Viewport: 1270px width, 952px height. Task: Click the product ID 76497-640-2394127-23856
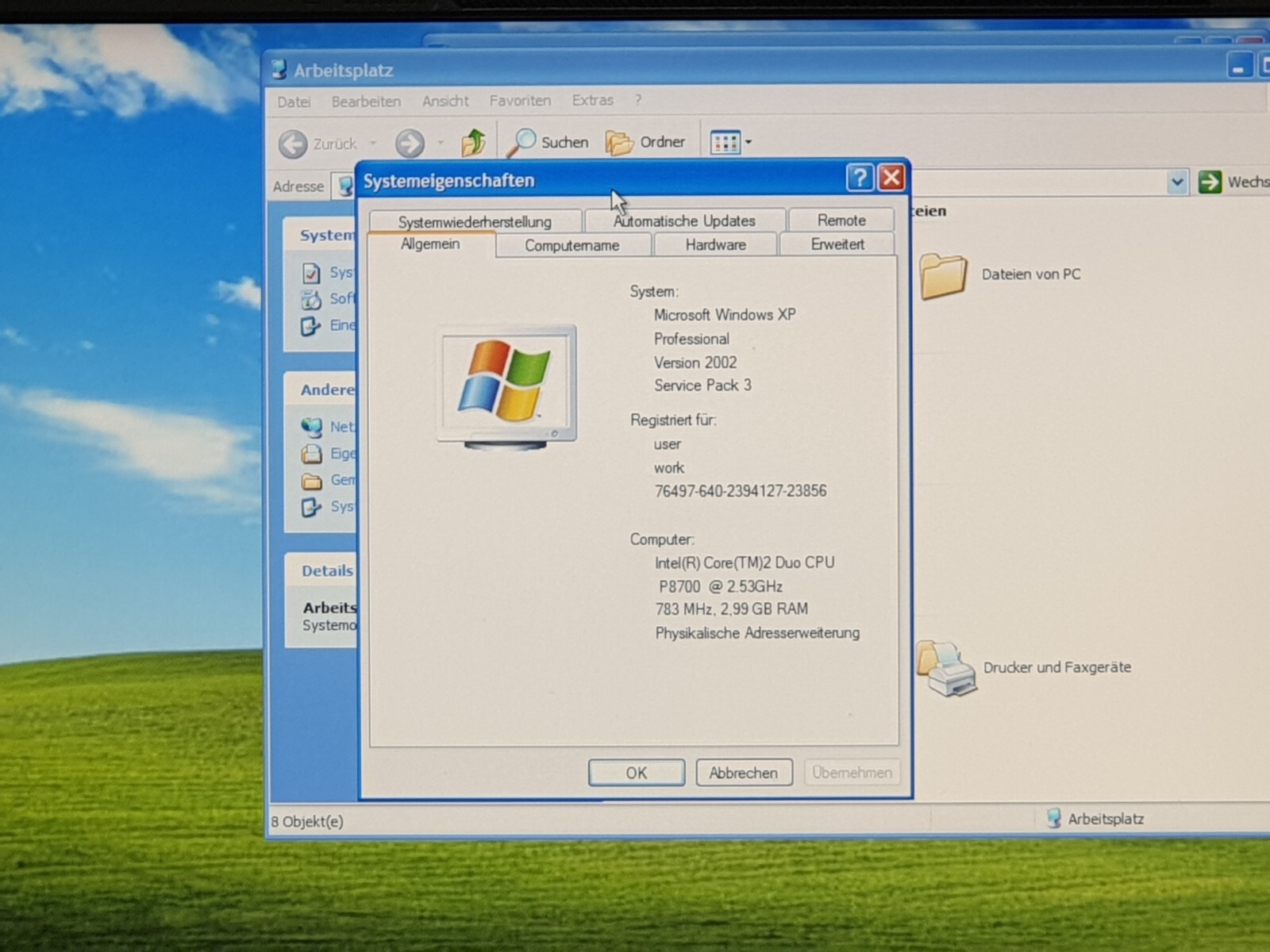tap(741, 491)
